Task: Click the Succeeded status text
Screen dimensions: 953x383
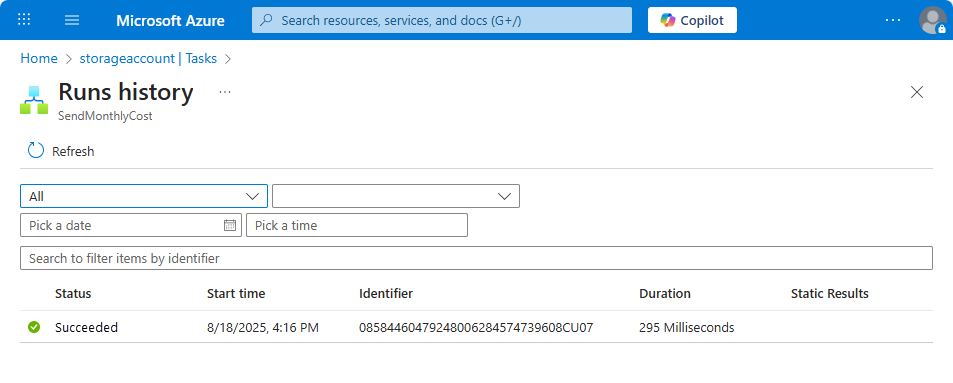Action: (86, 328)
